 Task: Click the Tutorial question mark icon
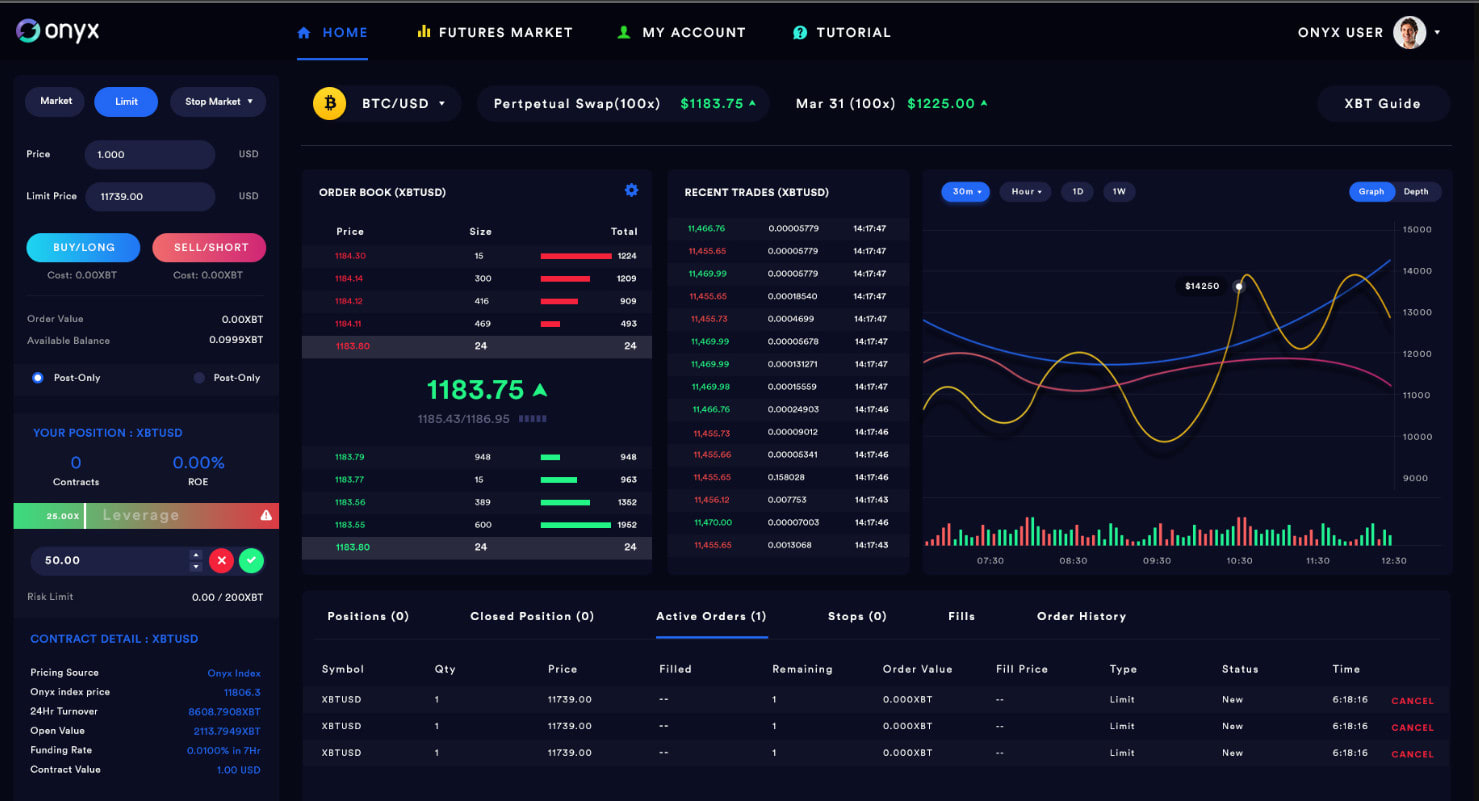[x=799, y=32]
